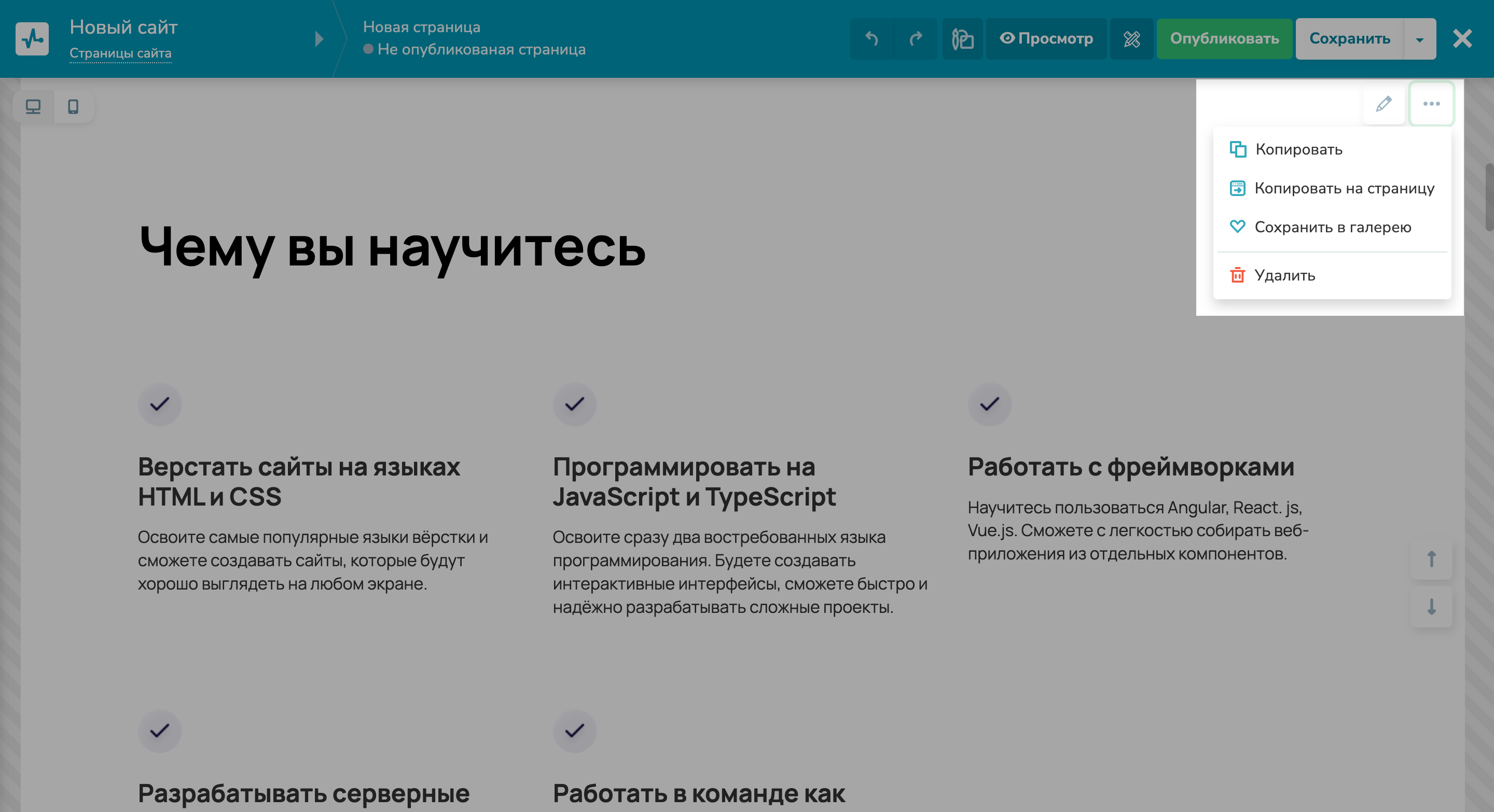This screenshot has width=1494, height=812.
Task: Open the three-dot block options menu
Action: tap(1431, 104)
